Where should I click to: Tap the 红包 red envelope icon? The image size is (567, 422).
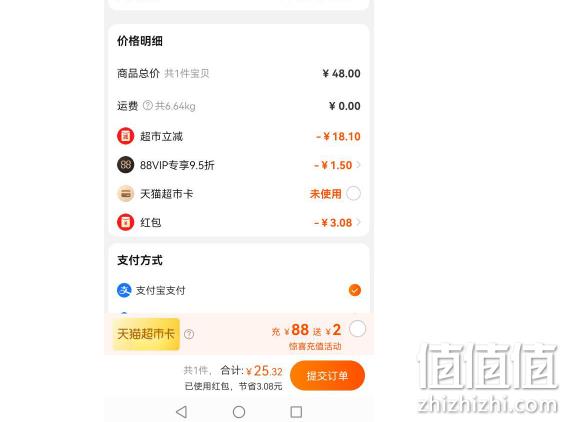(x=125, y=222)
